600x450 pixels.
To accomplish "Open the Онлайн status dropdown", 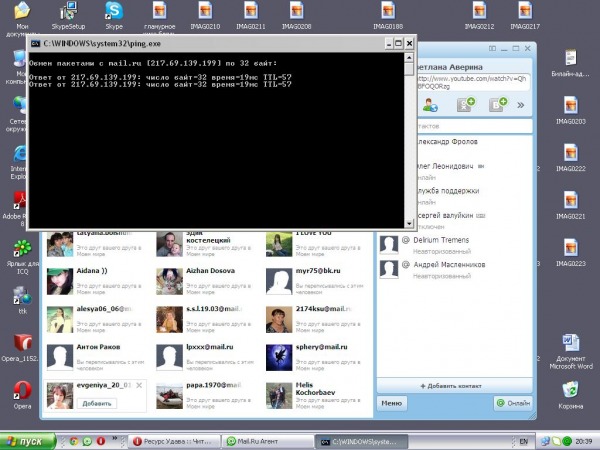I will 513,403.
